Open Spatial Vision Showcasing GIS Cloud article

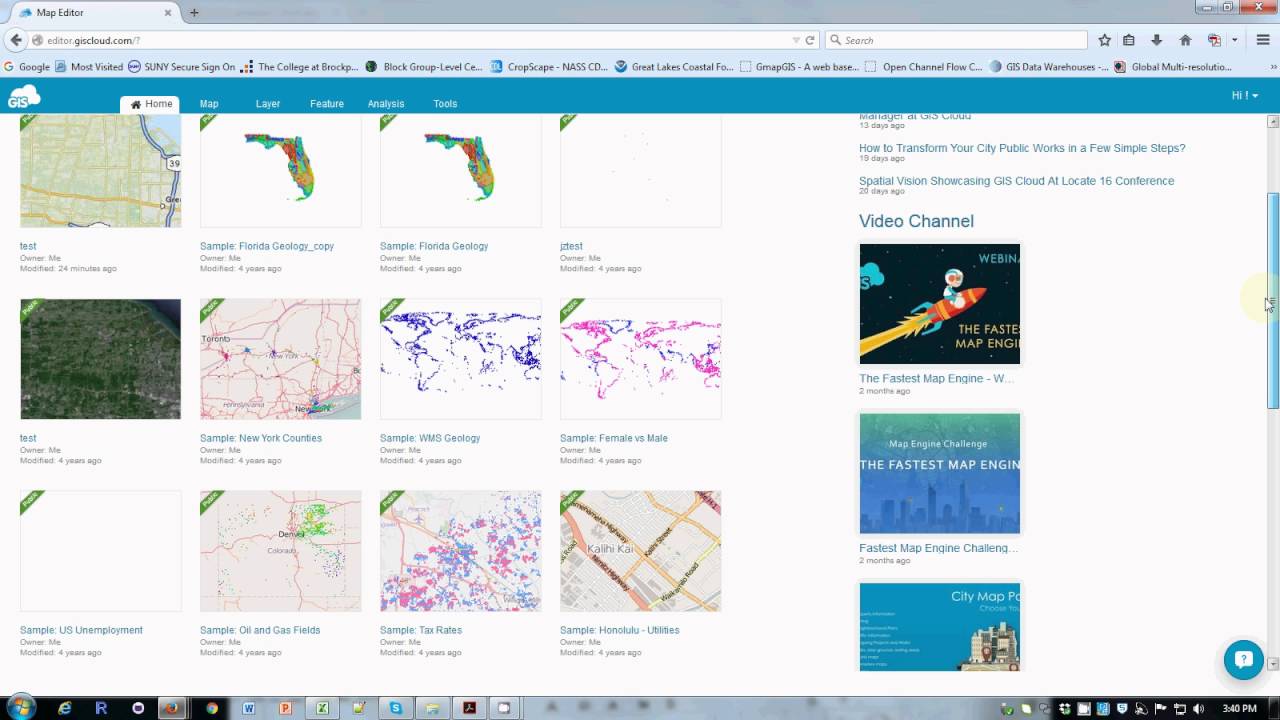[1016, 181]
